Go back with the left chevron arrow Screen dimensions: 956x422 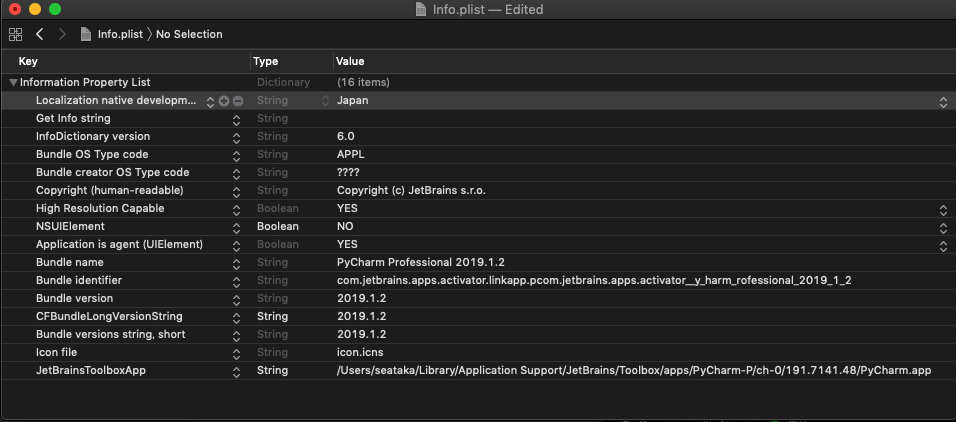tap(40, 34)
